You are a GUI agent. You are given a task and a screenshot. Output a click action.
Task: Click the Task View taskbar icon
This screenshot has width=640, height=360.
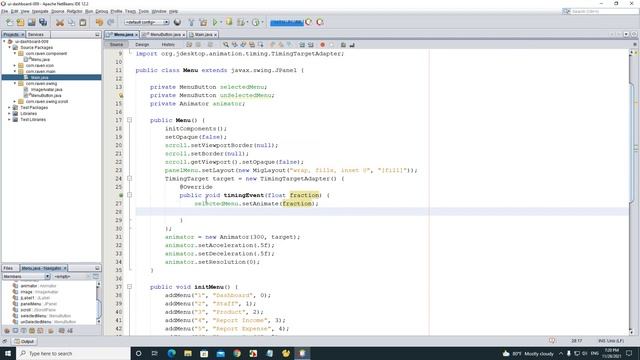click(155, 353)
